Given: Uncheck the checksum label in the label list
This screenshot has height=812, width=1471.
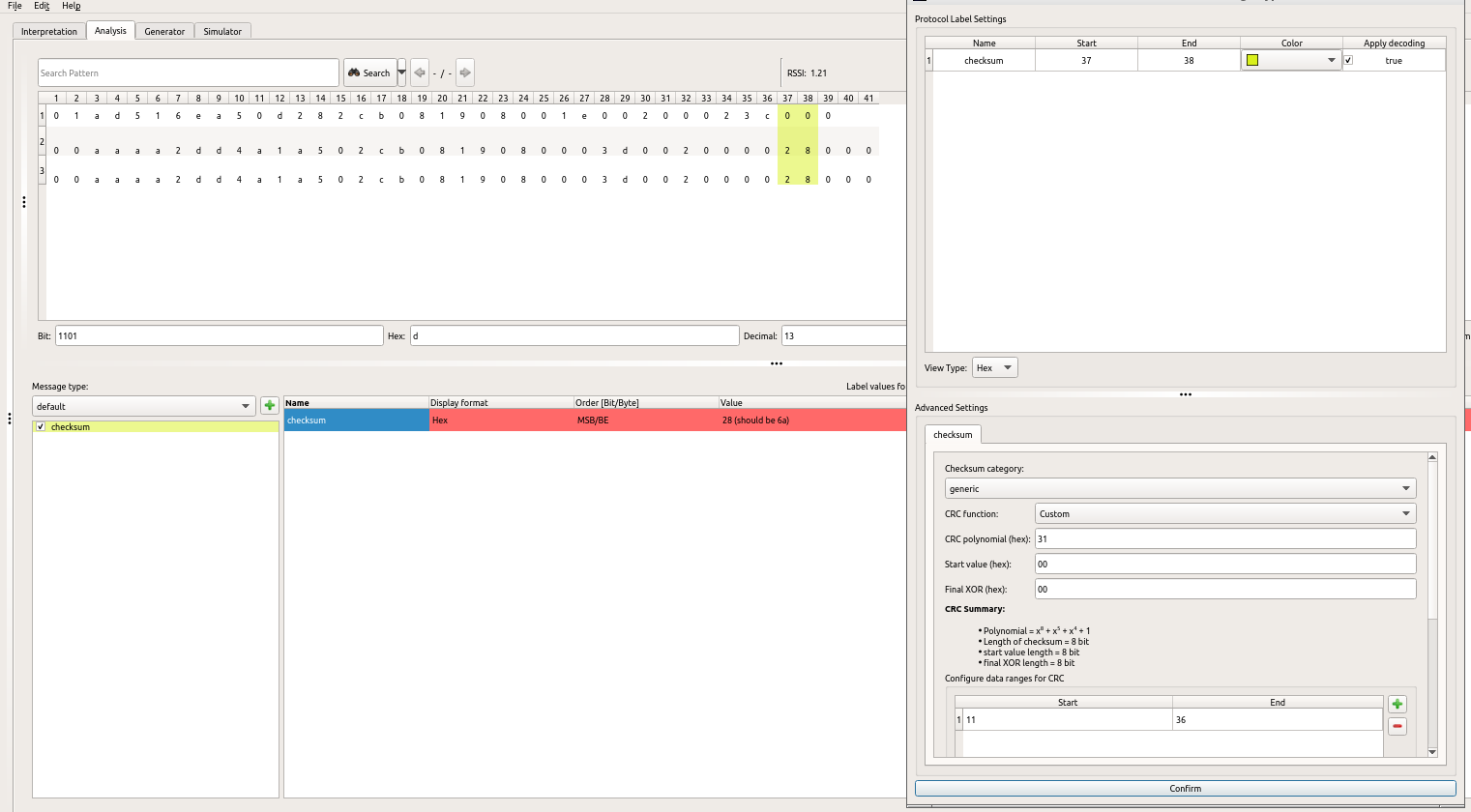Looking at the screenshot, I should tap(40, 425).
